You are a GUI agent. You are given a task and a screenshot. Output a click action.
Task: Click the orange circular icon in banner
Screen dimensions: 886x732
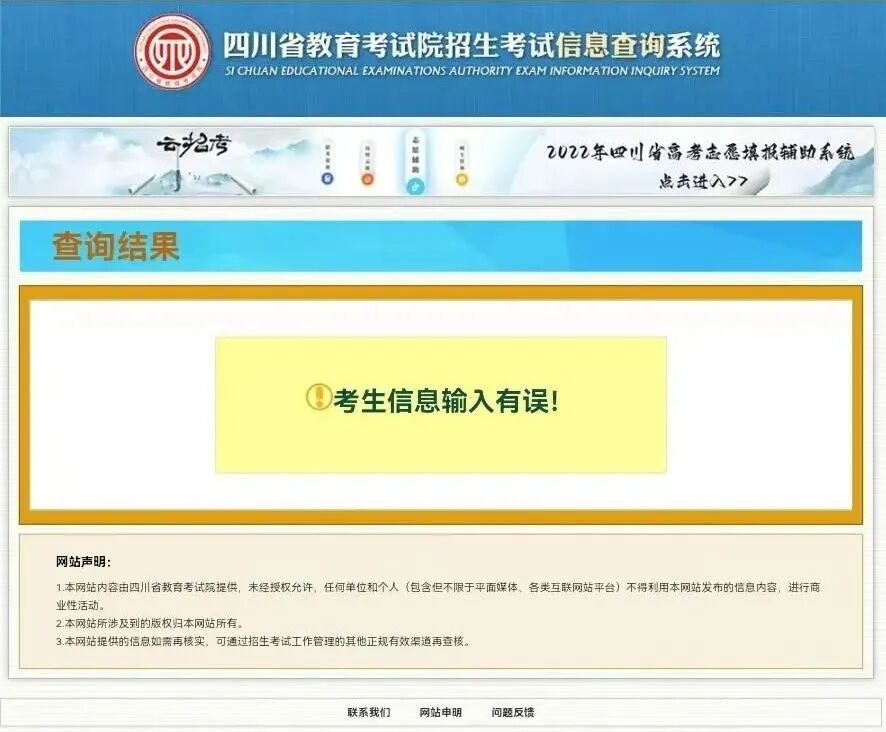[367, 179]
